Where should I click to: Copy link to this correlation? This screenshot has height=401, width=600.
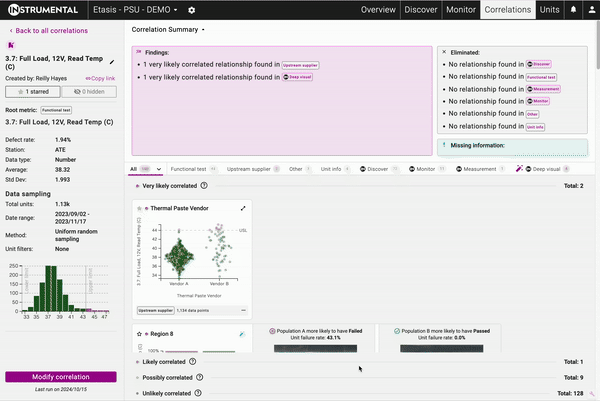tap(100, 78)
